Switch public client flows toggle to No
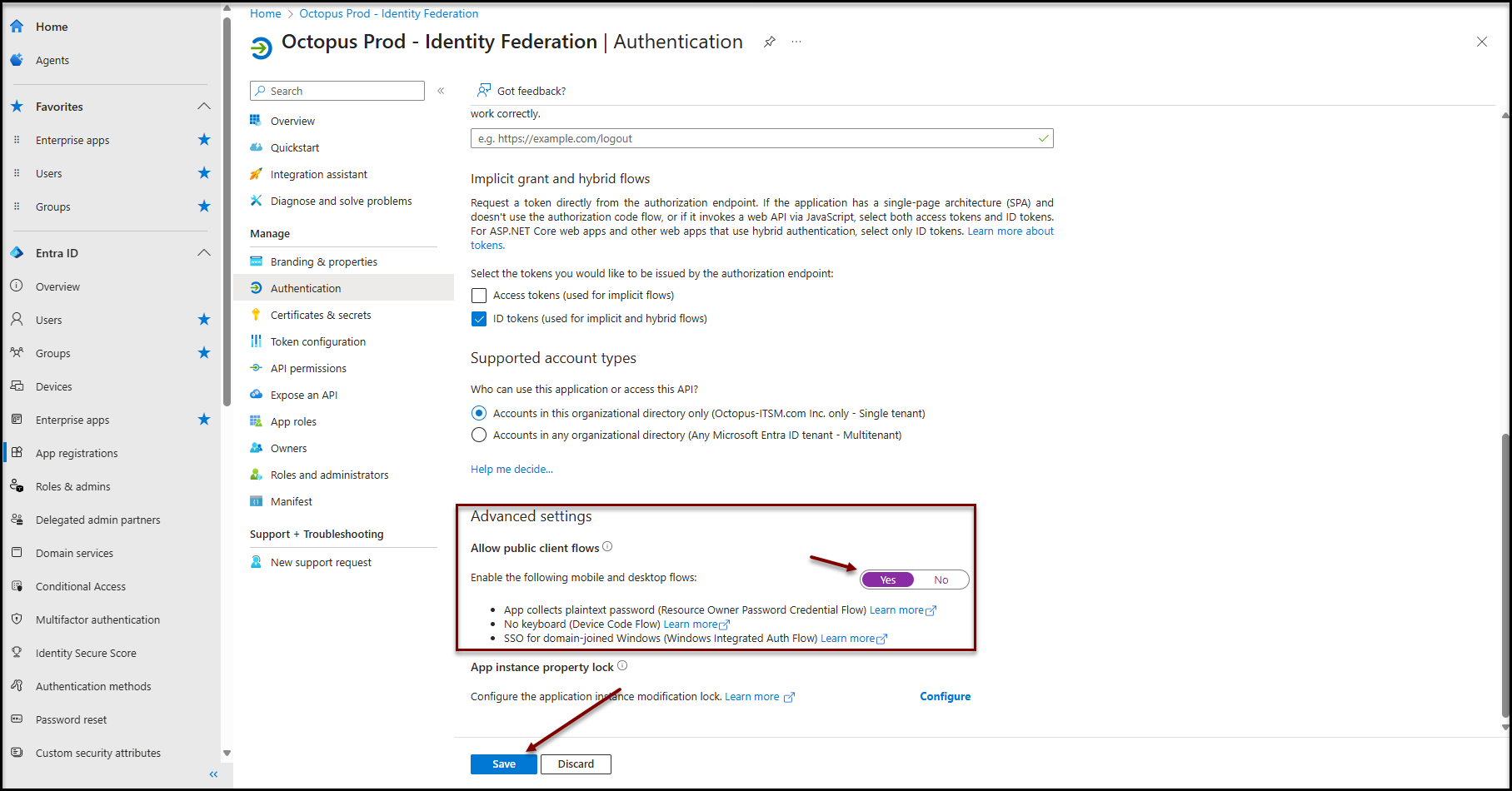The image size is (1512, 791). (941, 580)
